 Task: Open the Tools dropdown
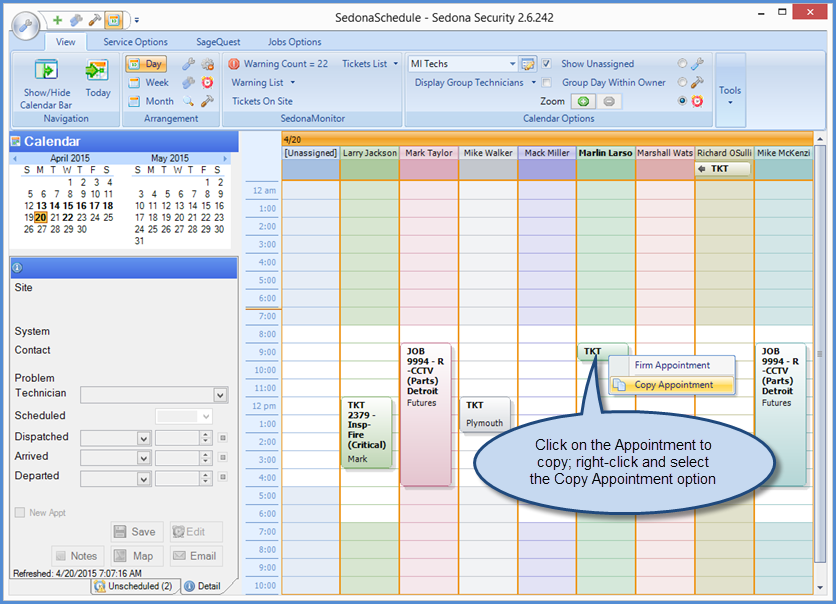[730, 91]
